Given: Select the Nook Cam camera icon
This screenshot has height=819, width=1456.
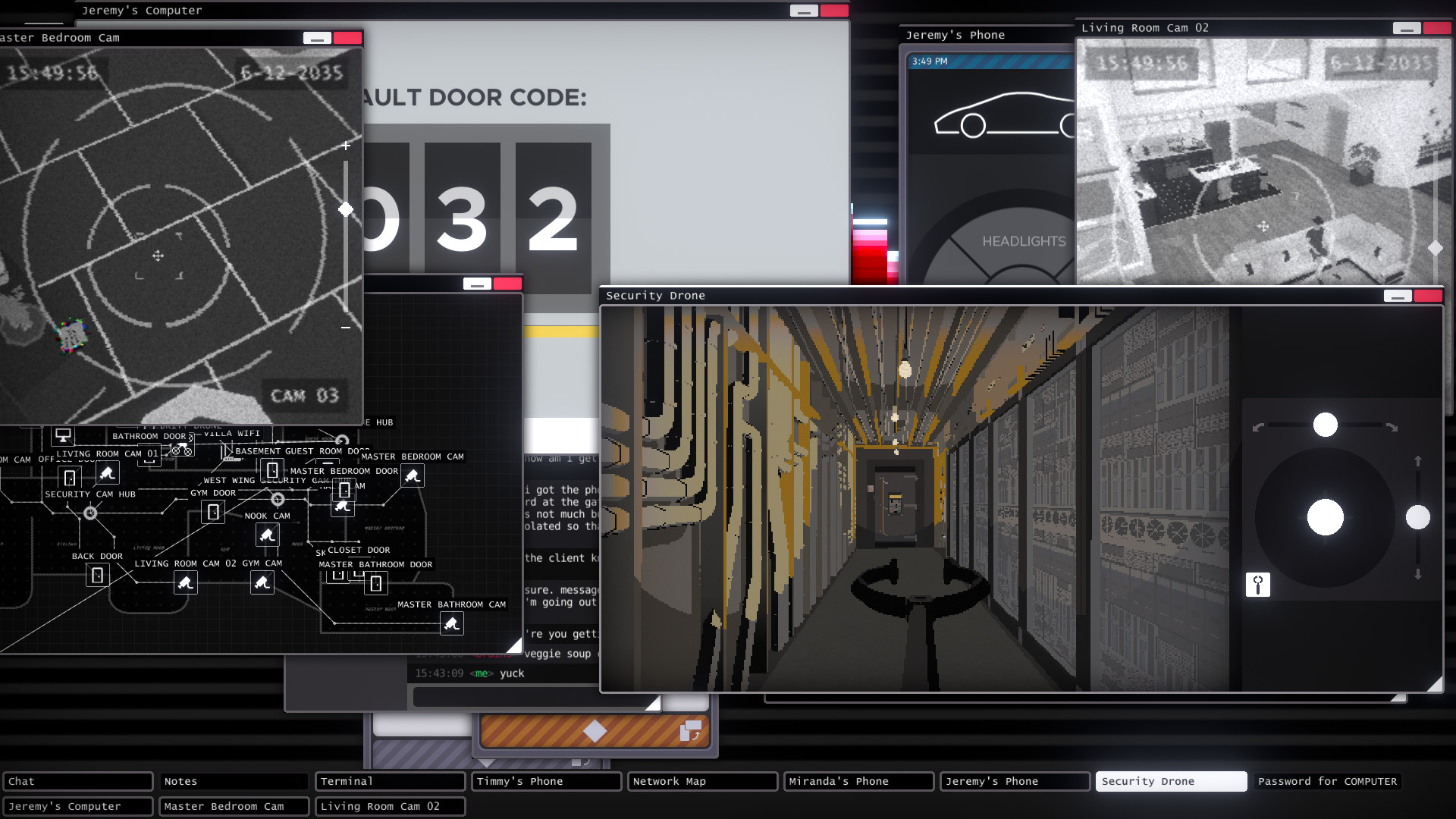Looking at the screenshot, I should pyautogui.click(x=267, y=536).
